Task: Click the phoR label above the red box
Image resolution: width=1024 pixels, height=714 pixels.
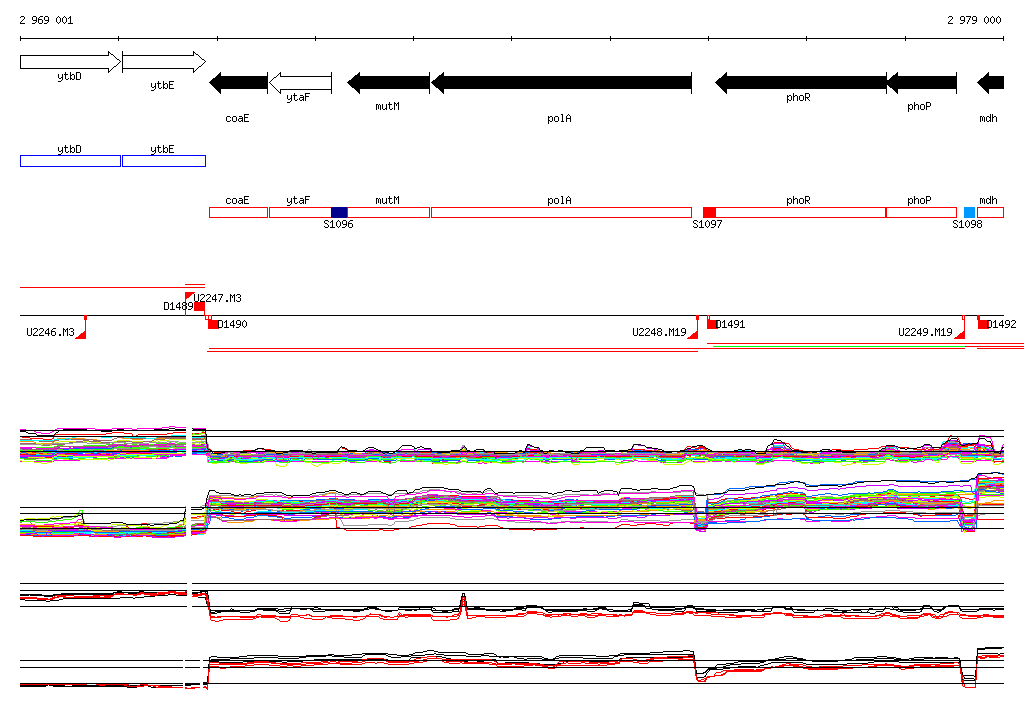Action: click(x=798, y=200)
